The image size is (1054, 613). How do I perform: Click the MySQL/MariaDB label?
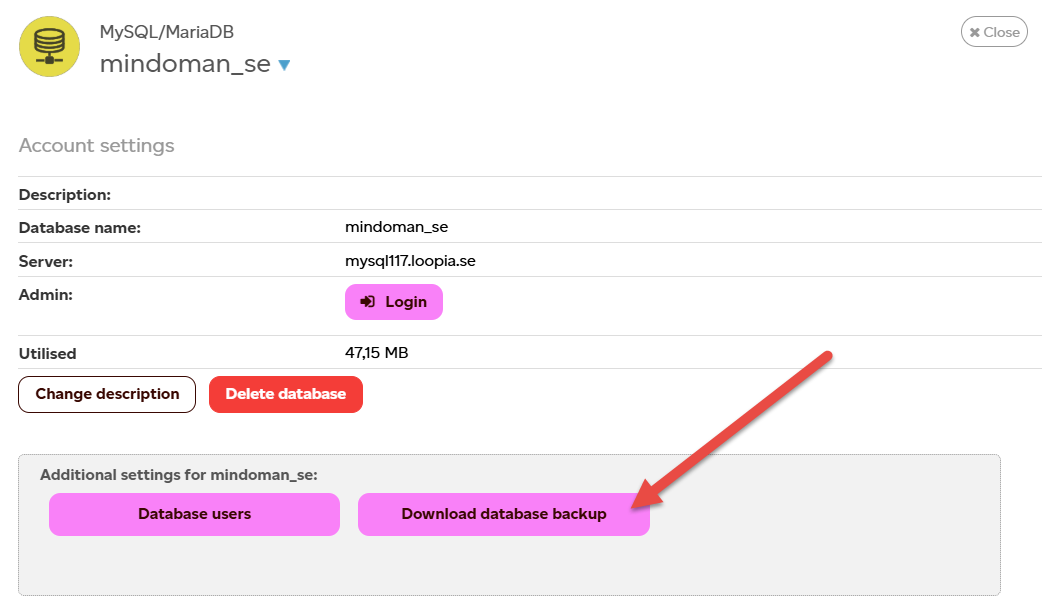coord(166,32)
